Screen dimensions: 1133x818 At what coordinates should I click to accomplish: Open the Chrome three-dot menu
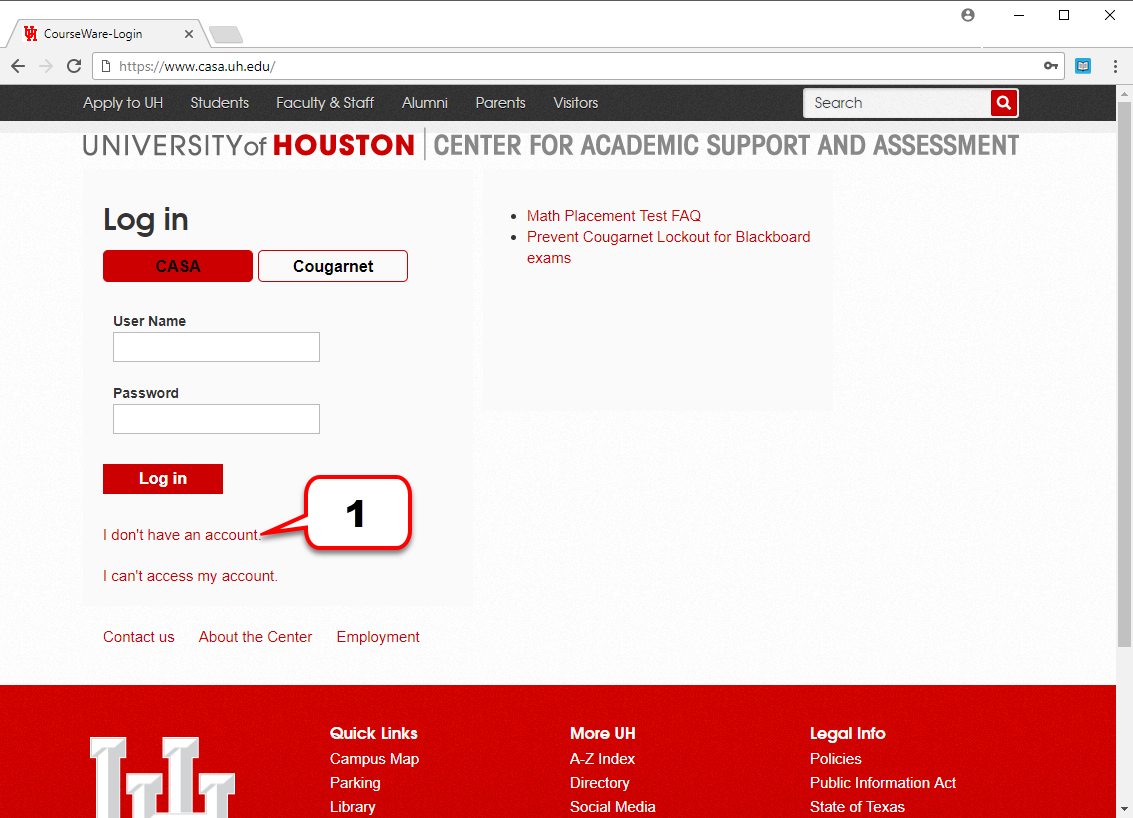coord(1115,66)
